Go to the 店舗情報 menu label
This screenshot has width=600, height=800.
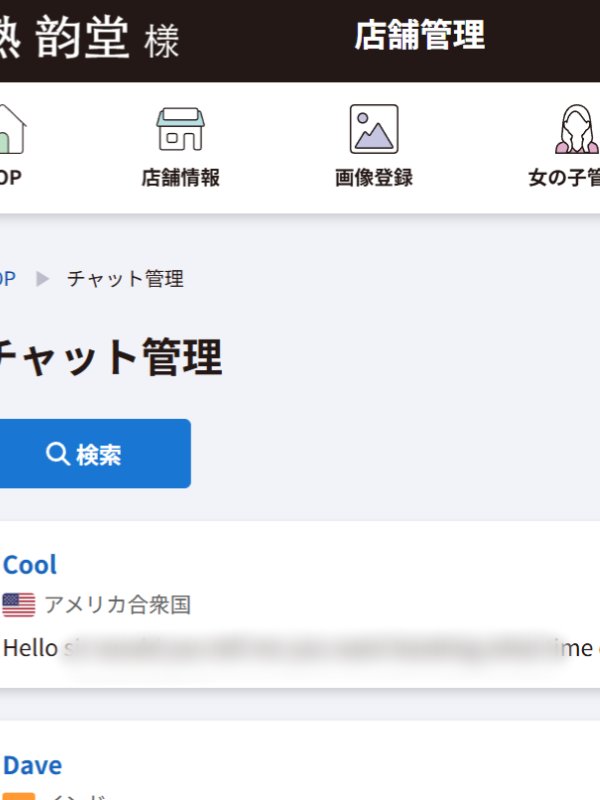[180, 178]
